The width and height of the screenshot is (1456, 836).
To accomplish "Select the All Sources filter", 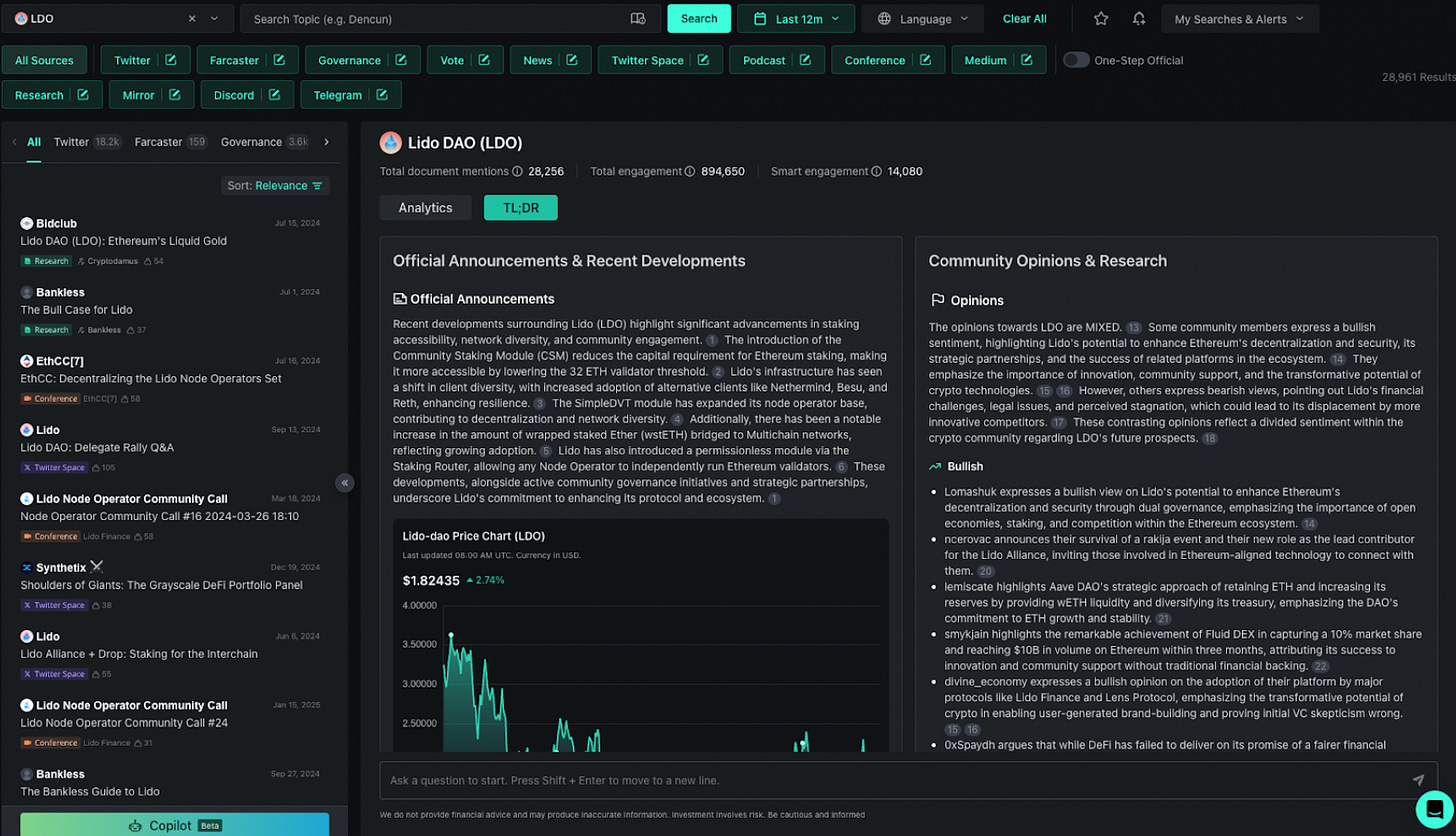I will click(x=44, y=60).
